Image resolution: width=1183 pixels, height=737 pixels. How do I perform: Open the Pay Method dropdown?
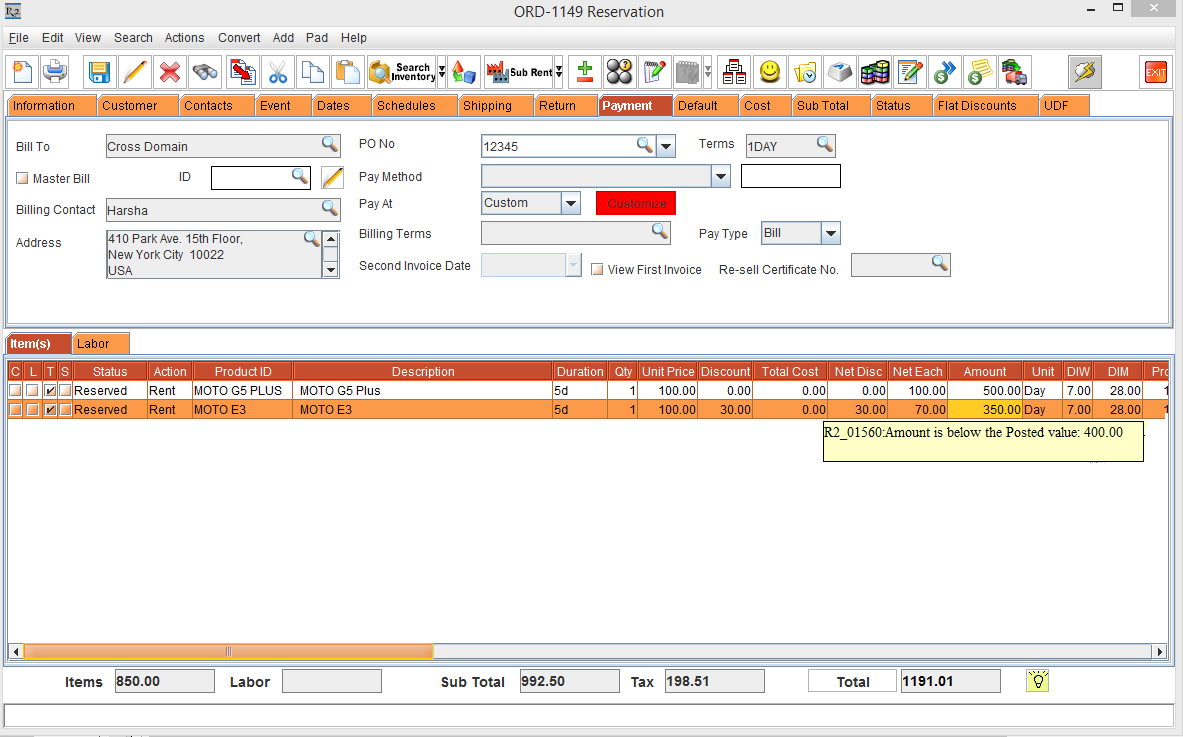(x=721, y=177)
